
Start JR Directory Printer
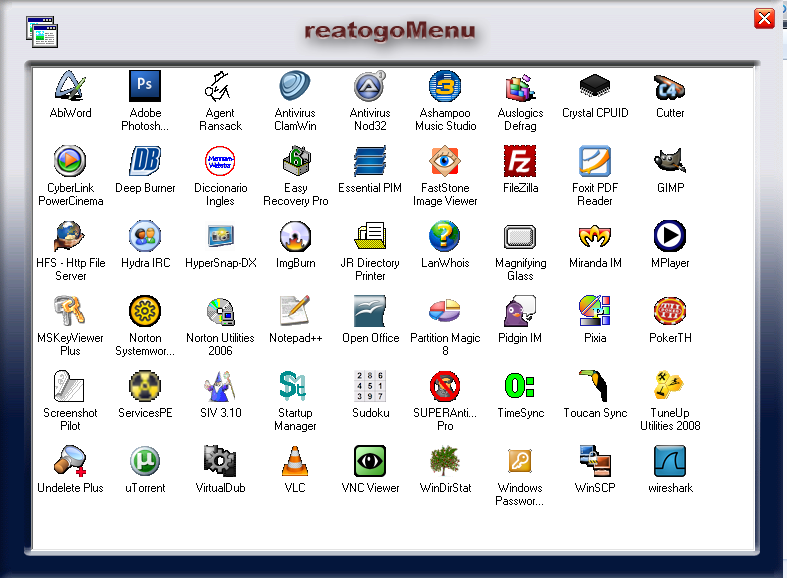[370, 236]
